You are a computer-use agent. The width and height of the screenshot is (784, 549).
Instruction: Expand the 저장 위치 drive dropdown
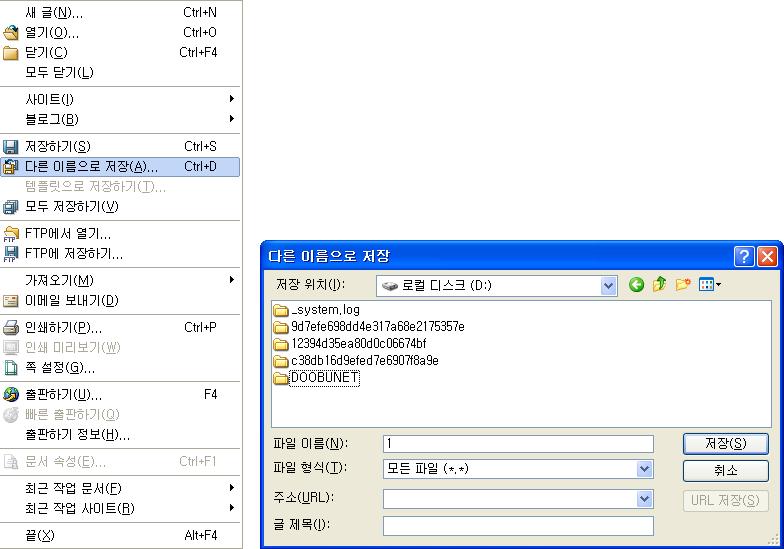pos(608,286)
